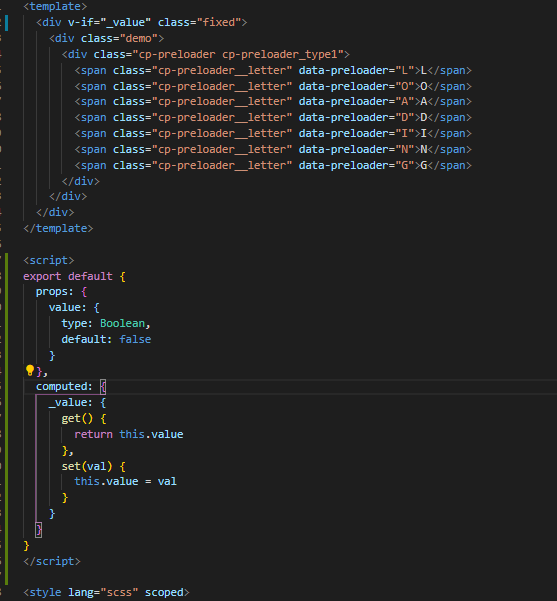Click the opening template tag
The image size is (557, 601).
point(55,7)
